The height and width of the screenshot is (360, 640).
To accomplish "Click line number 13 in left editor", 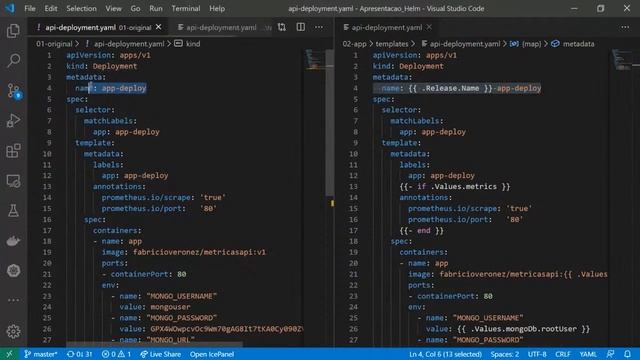I will pyautogui.click(x=47, y=187).
